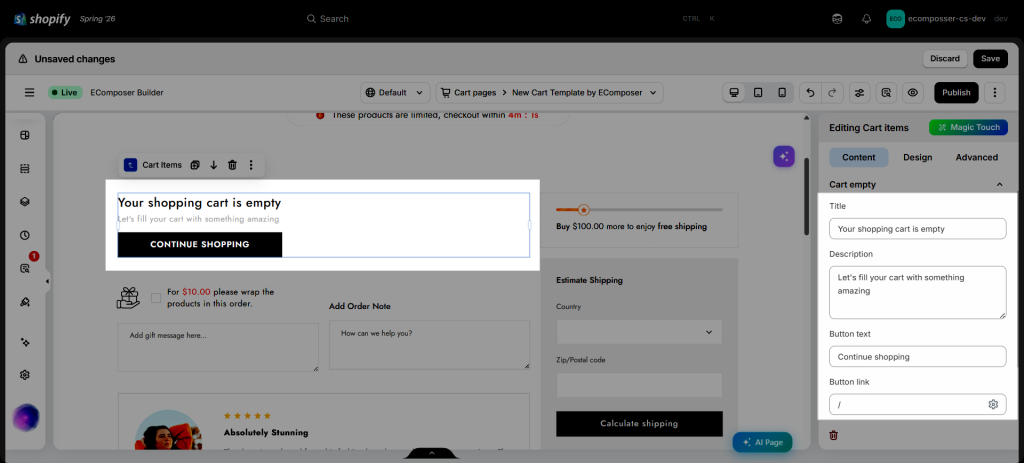The width and height of the screenshot is (1024, 463).
Task: Undo the last change
Action: [x=810, y=93]
